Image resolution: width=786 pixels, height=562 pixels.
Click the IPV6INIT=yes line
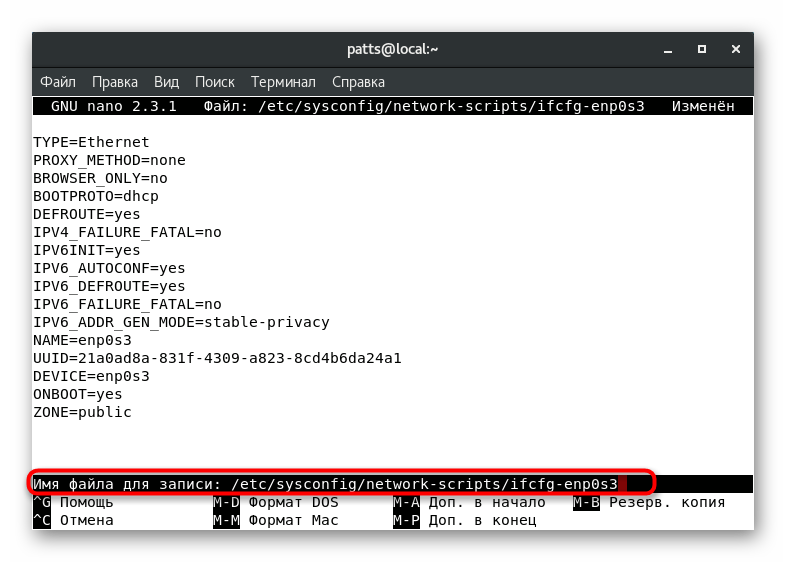[87, 250]
